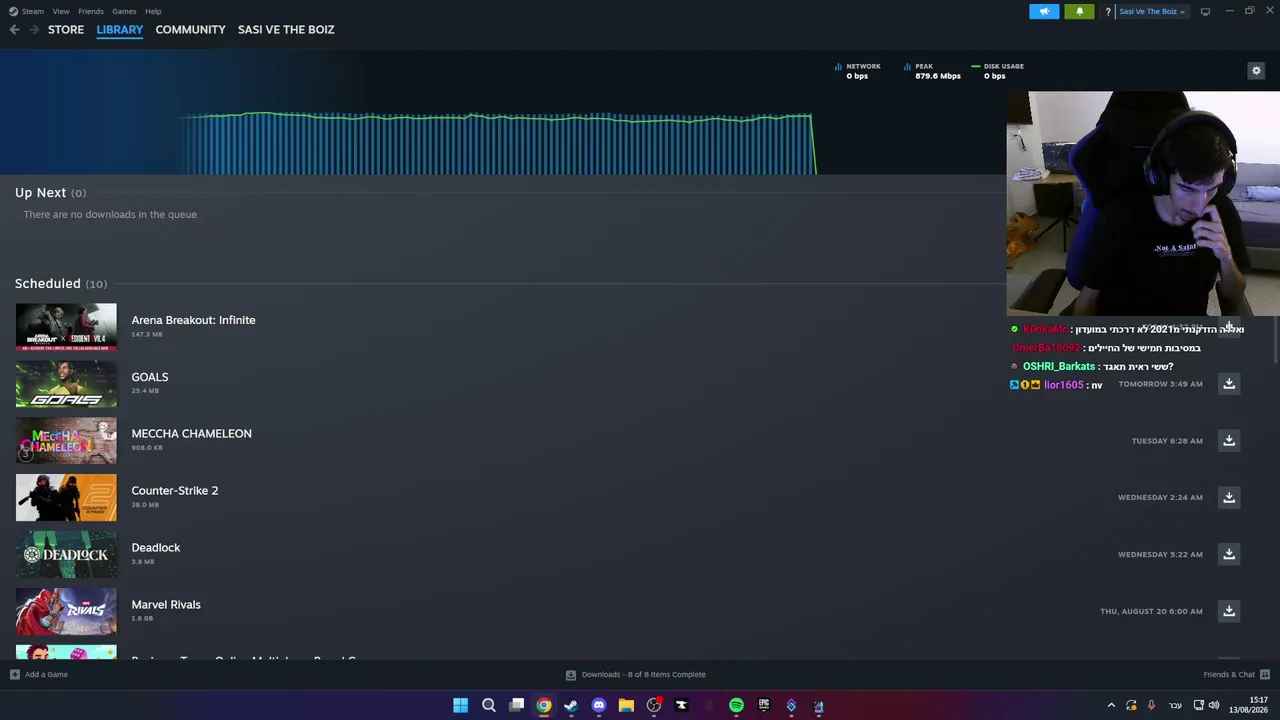Viewport: 1280px width, 720px height.
Task: Click the Marvel Rivals thumbnail
Action: pos(66,611)
